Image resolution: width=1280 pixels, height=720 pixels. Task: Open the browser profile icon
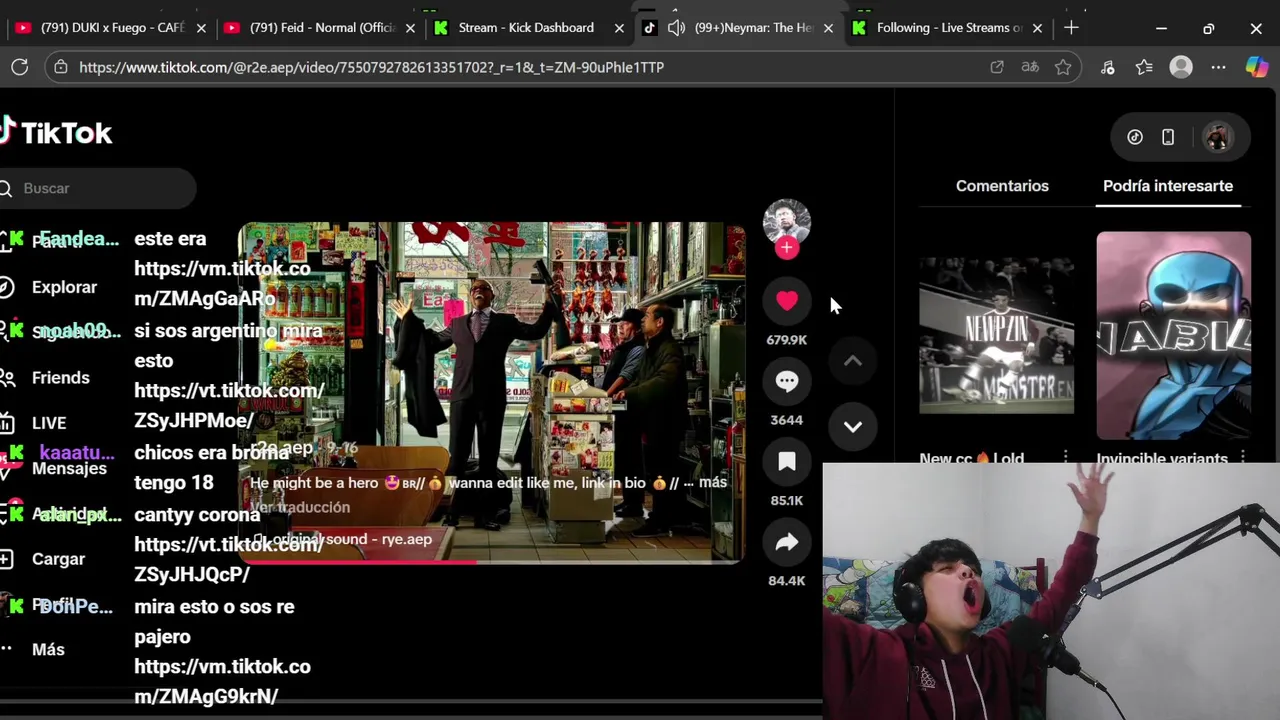(x=1181, y=67)
